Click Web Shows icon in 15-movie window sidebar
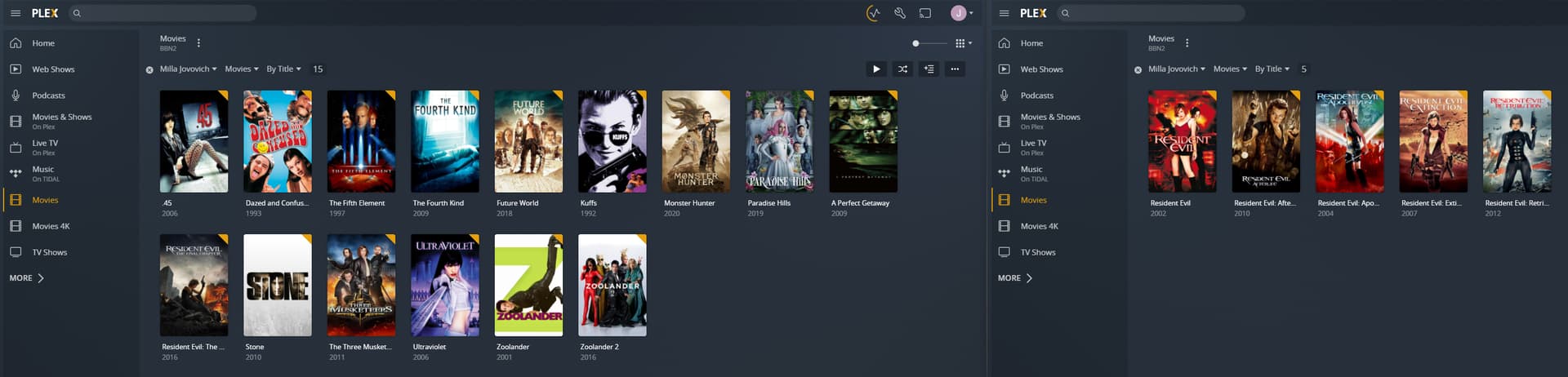This screenshot has height=377, width=1568. pos(16,69)
